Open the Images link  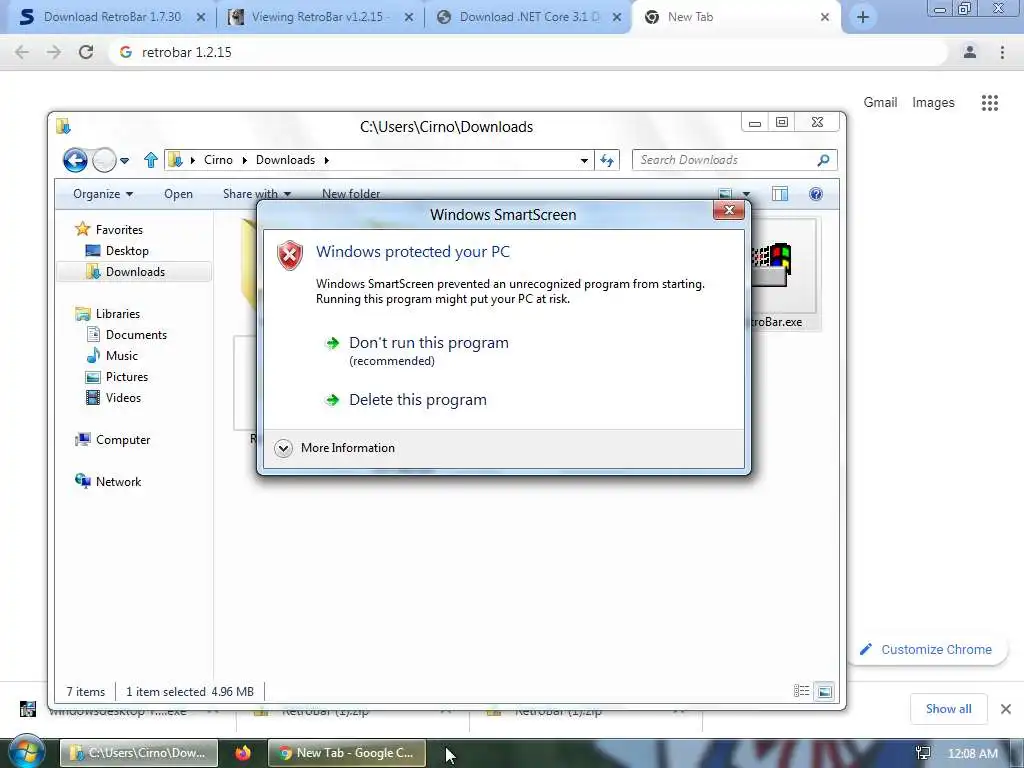coord(933,103)
